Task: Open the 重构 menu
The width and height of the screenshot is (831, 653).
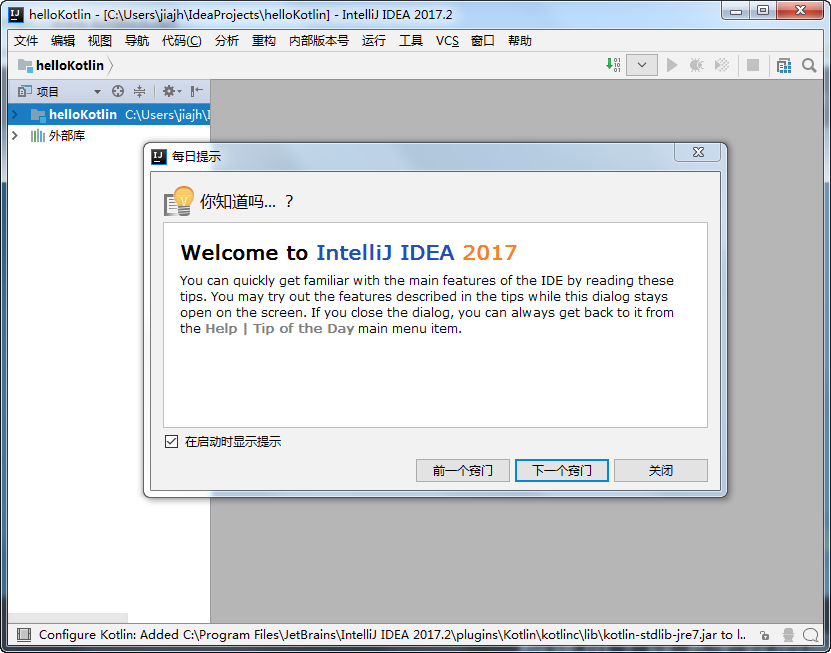Action: pos(263,41)
